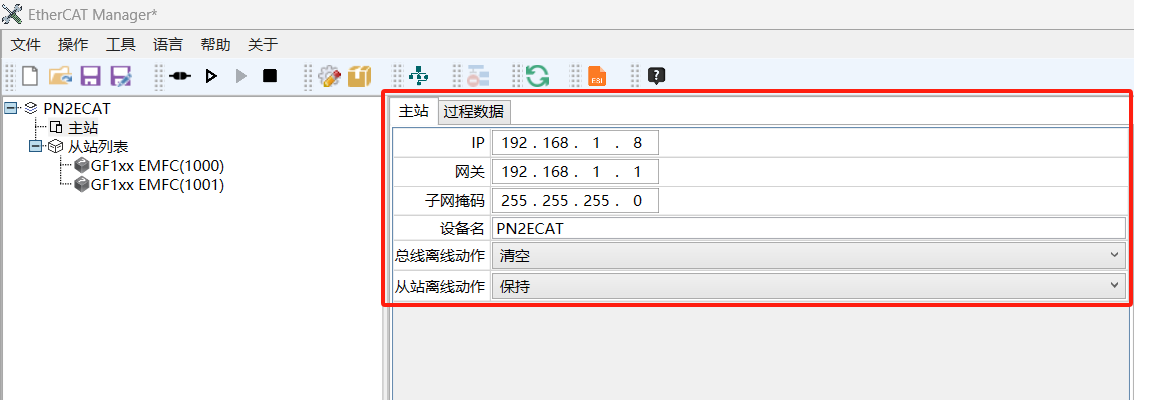The width and height of the screenshot is (1157, 401).
Task: Open help question mark icon
Action: pyautogui.click(x=657, y=75)
